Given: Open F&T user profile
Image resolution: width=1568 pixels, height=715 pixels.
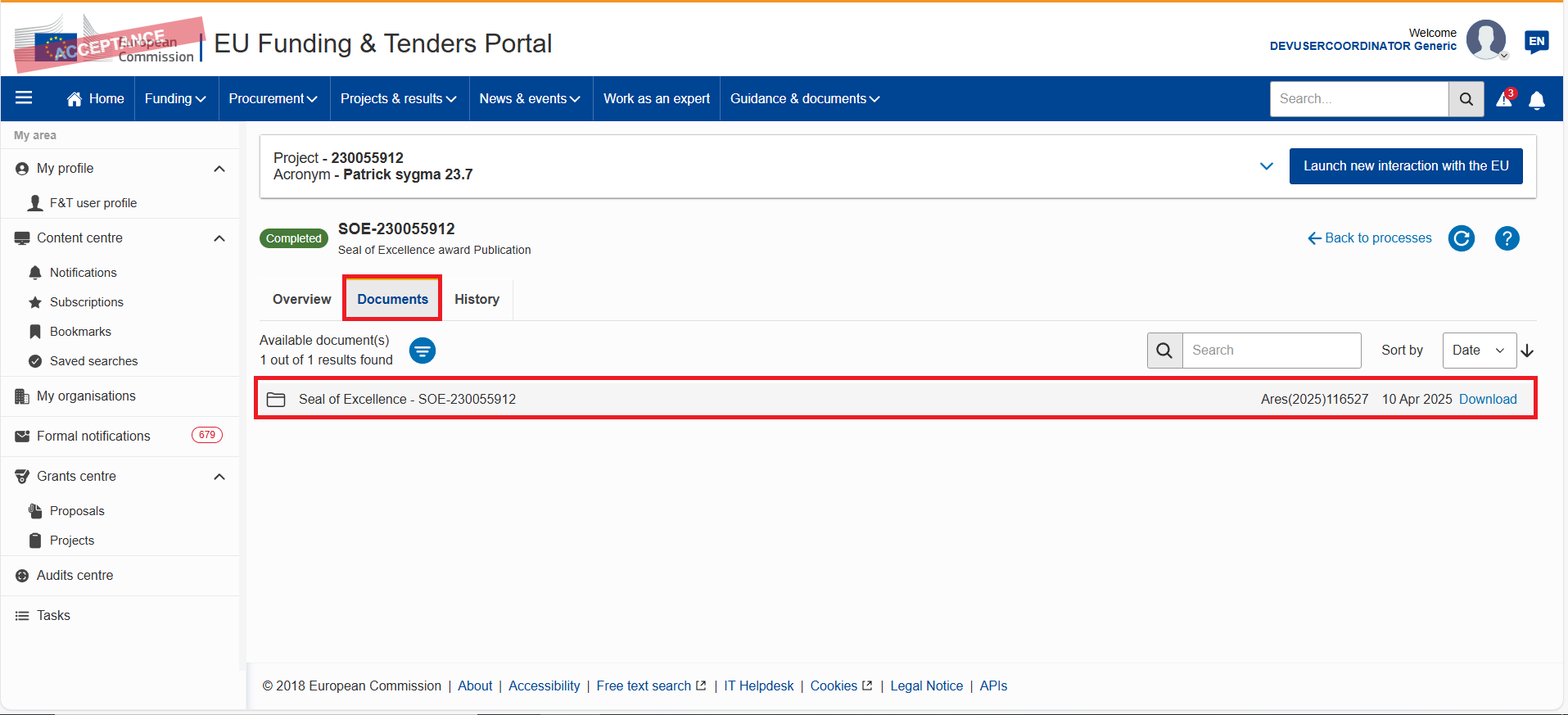Looking at the screenshot, I should coord(93,203).
